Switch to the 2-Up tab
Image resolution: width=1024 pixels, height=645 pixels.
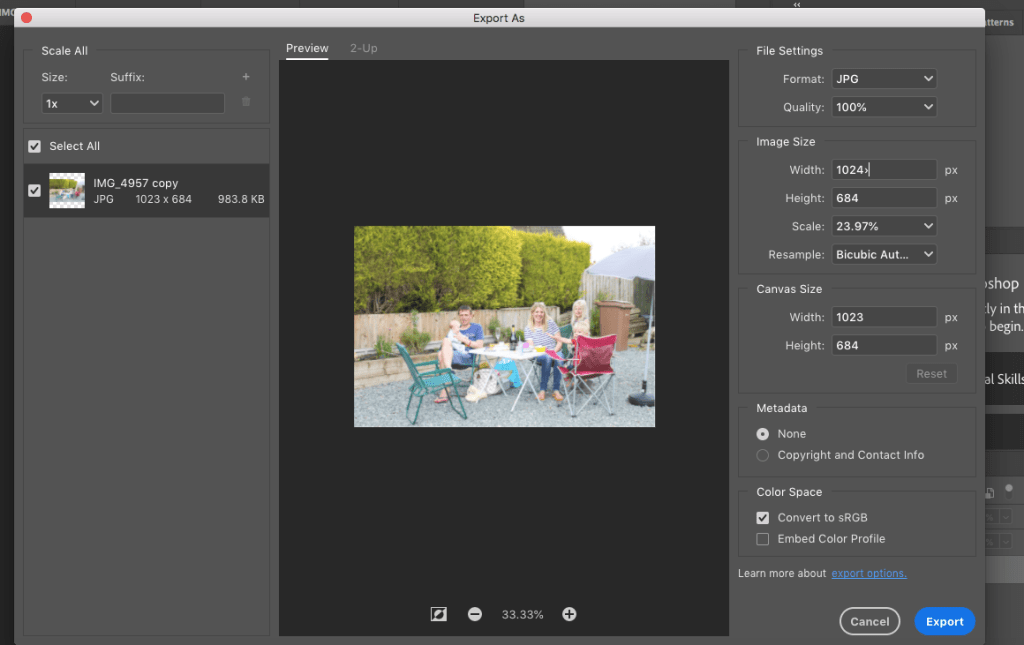[x=363, y=48]
